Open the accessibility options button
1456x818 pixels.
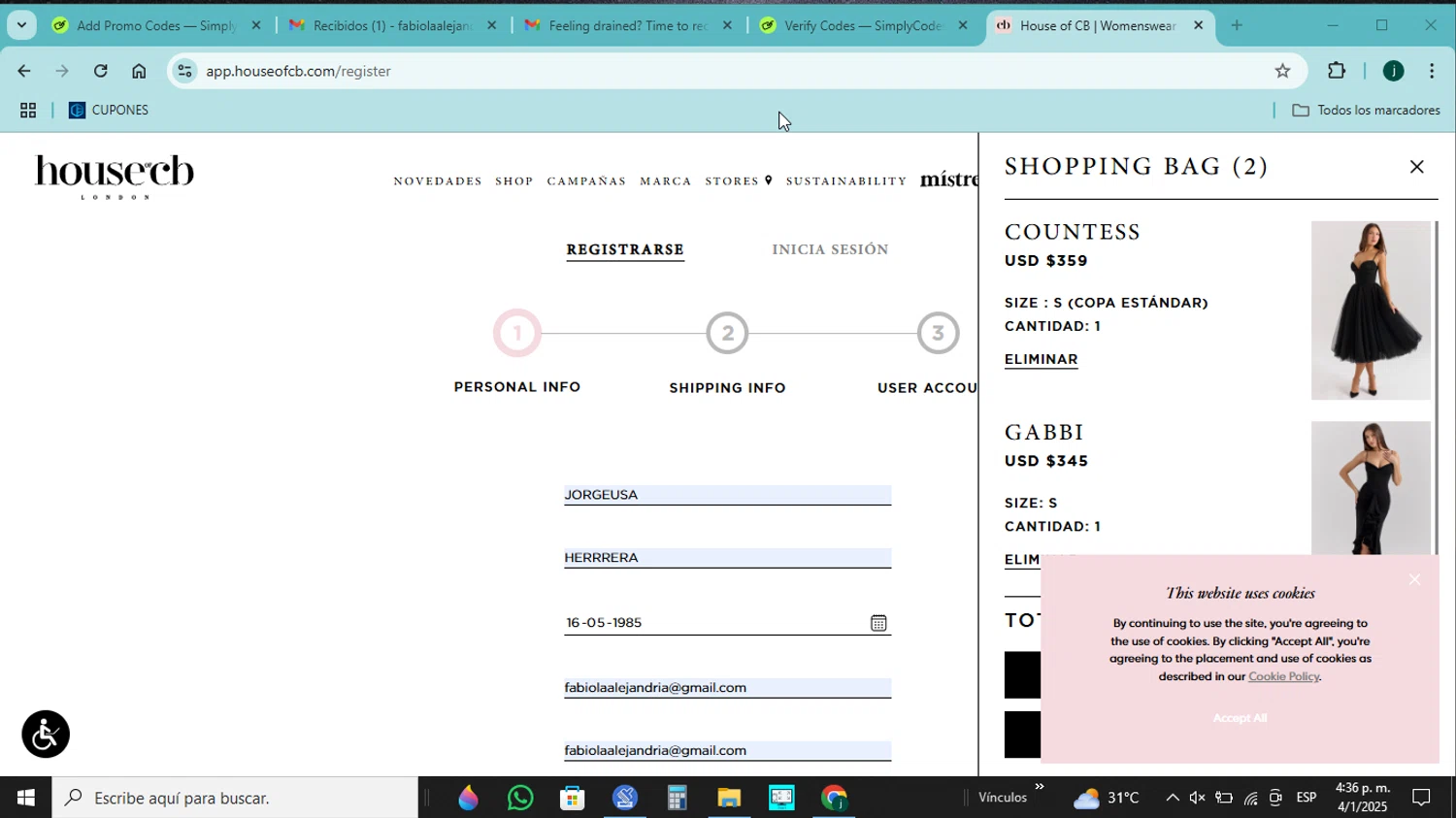click(x=46, y=735)
